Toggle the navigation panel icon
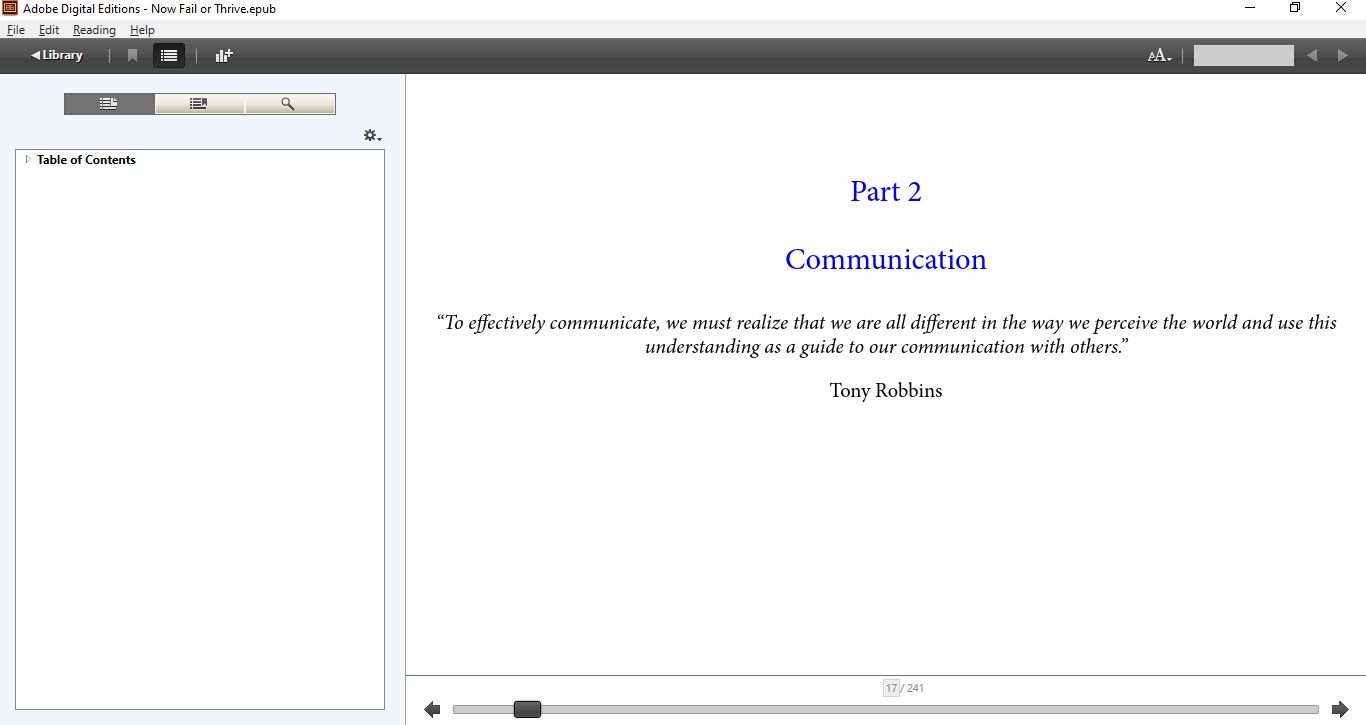The width and height of the screenshot is (1366, 725). (x=169, y=56)
